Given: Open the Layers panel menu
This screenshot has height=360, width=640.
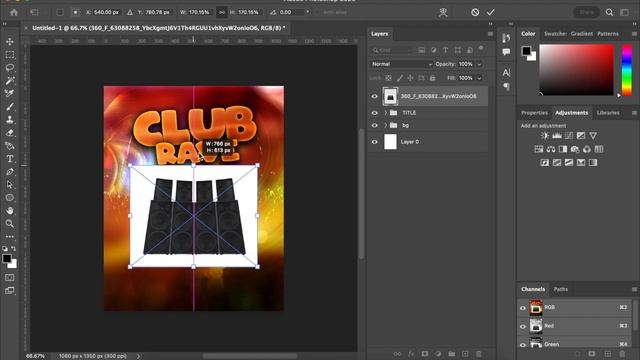Looking at the screenshot, I should pos(490,34).
